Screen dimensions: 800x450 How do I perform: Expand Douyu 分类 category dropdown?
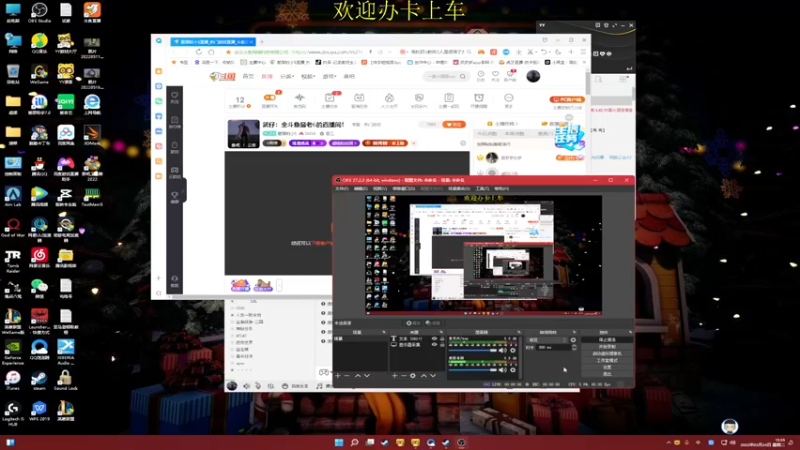287,76
